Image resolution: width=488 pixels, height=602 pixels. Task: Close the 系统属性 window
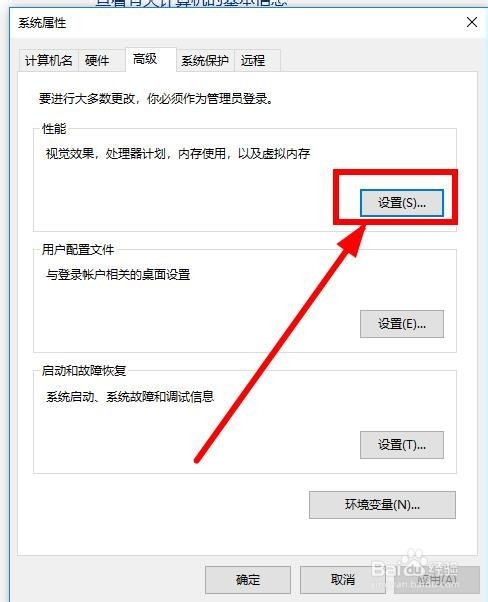coord(472,22)
